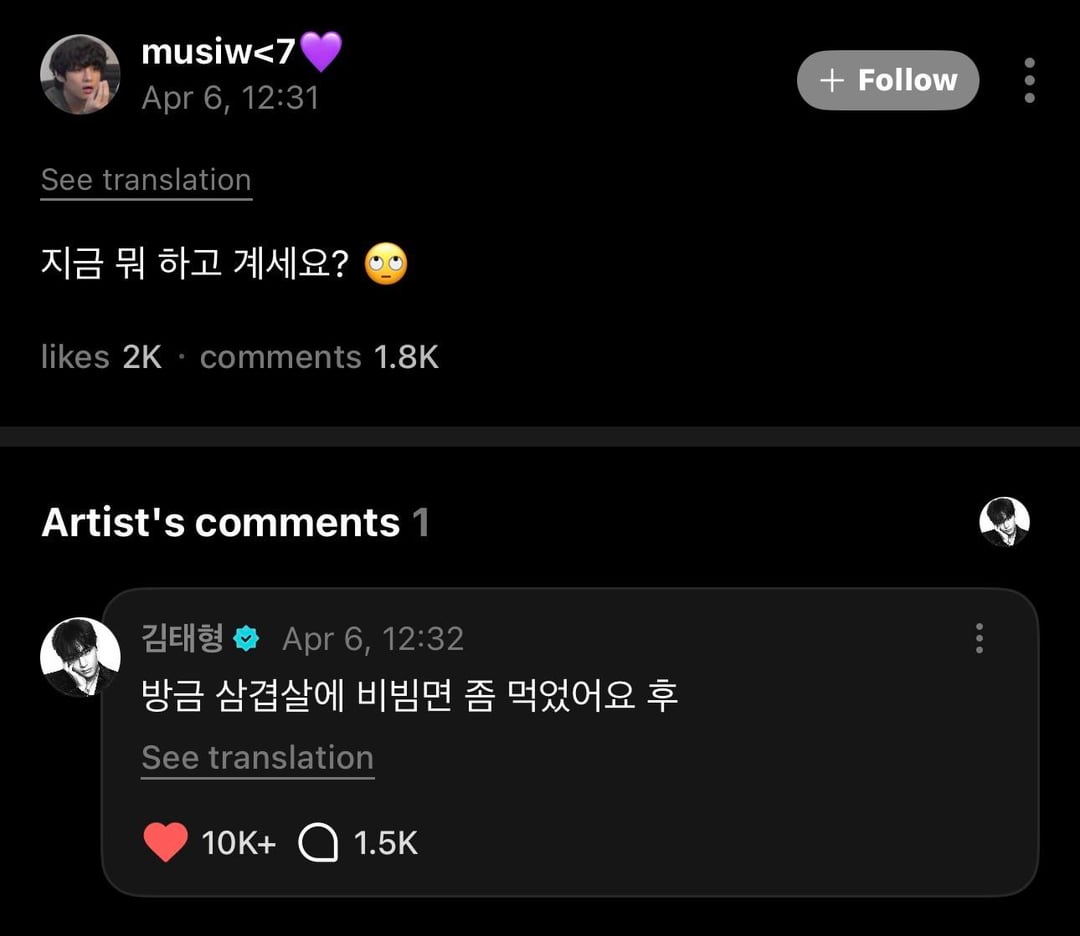Viewport: 1080px width, 936px height.
Task: Tap the 10K+ like count
Action: (238, 843)
